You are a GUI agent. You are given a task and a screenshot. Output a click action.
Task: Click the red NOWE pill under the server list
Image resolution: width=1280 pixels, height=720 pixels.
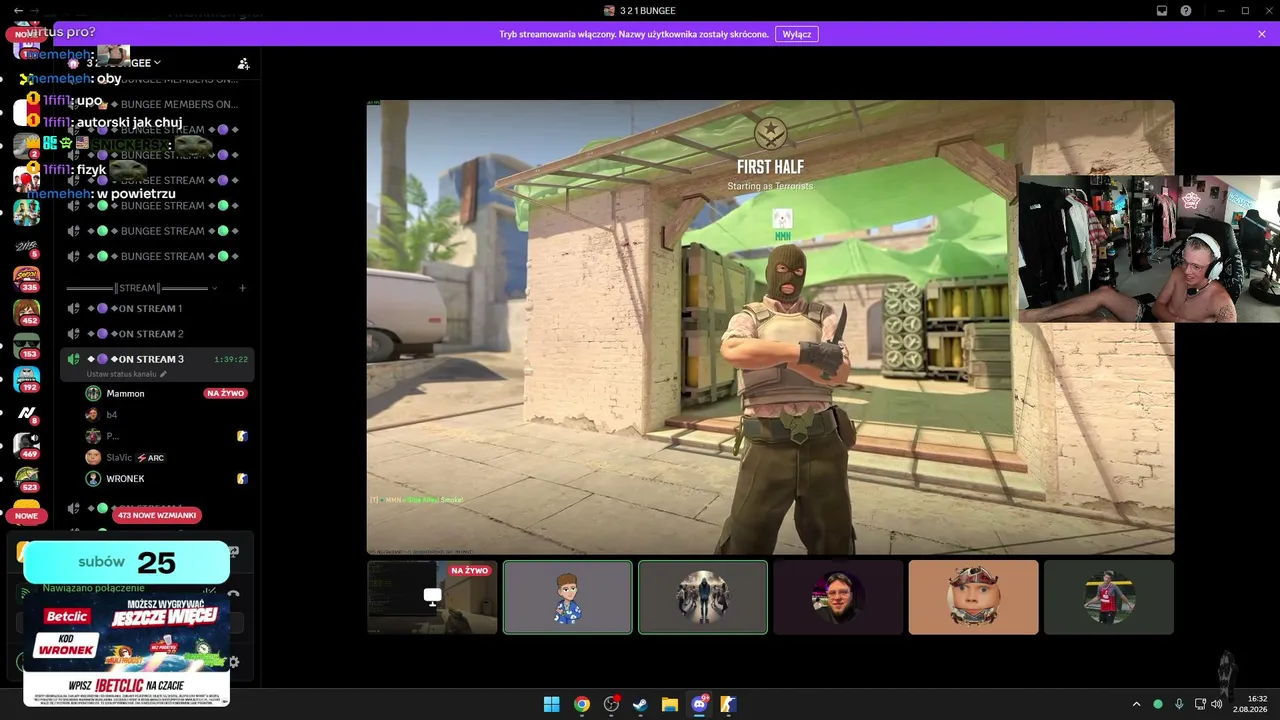coord(26,516)
